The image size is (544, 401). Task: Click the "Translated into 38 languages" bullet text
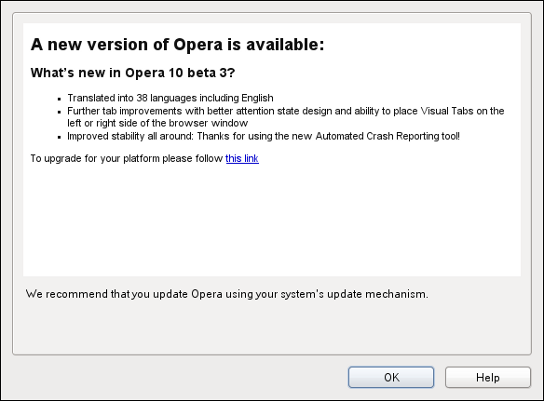[170, 98]
